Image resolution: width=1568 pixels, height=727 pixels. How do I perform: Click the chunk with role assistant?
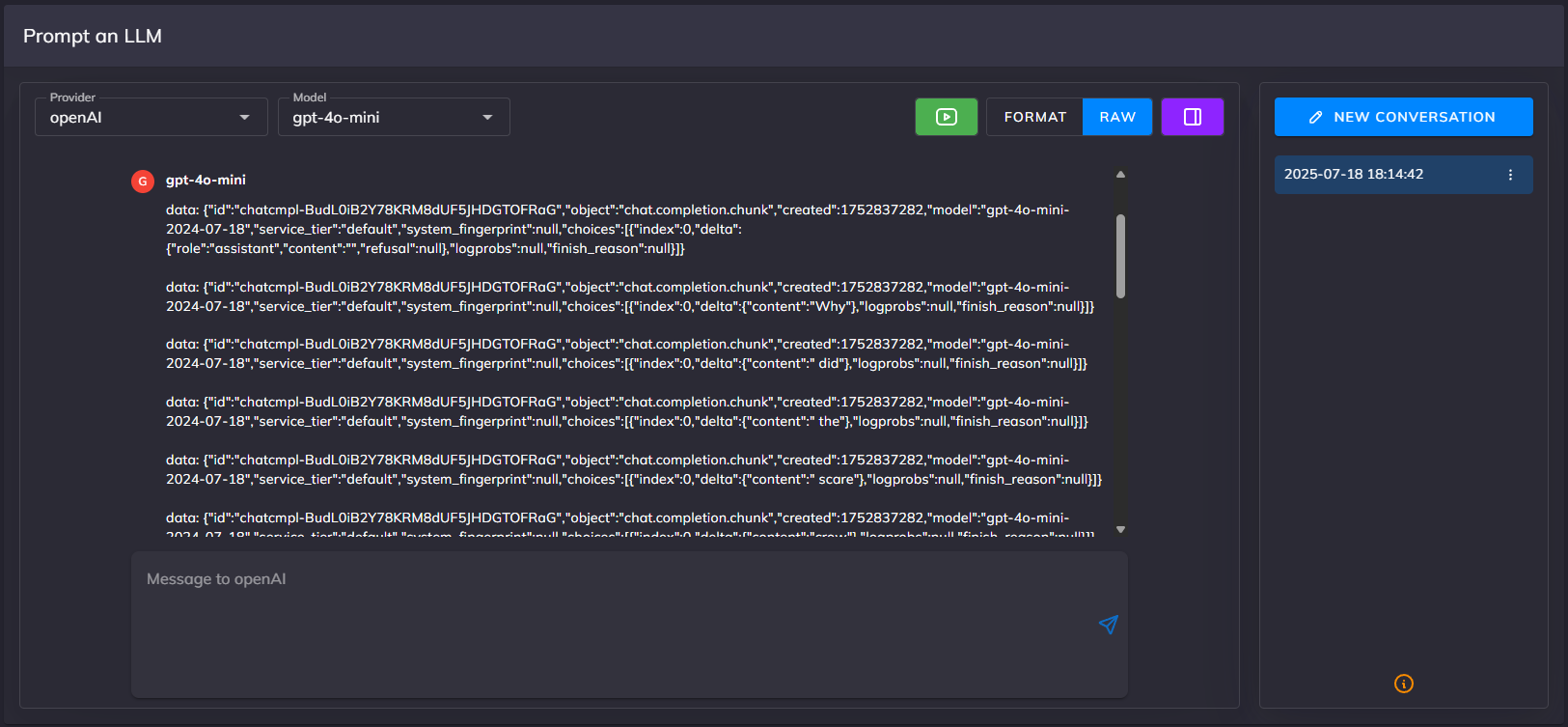point(618,229)
